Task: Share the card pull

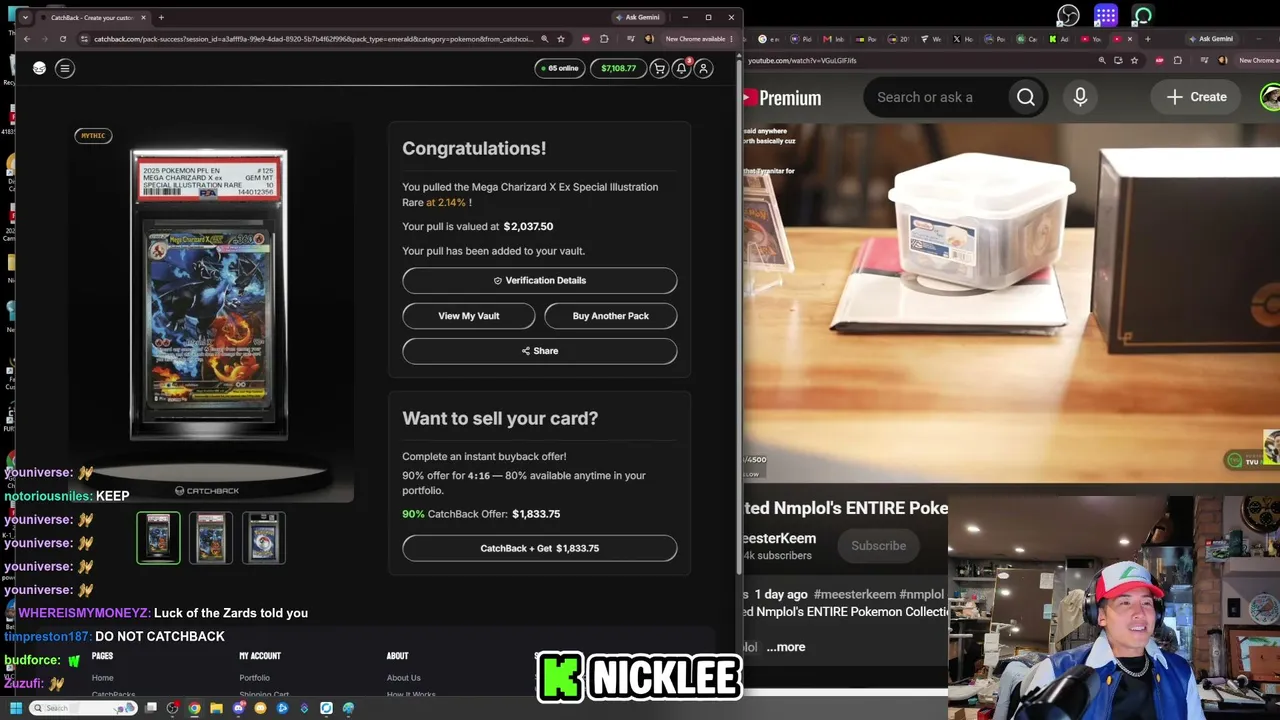Action: [540, 351]
